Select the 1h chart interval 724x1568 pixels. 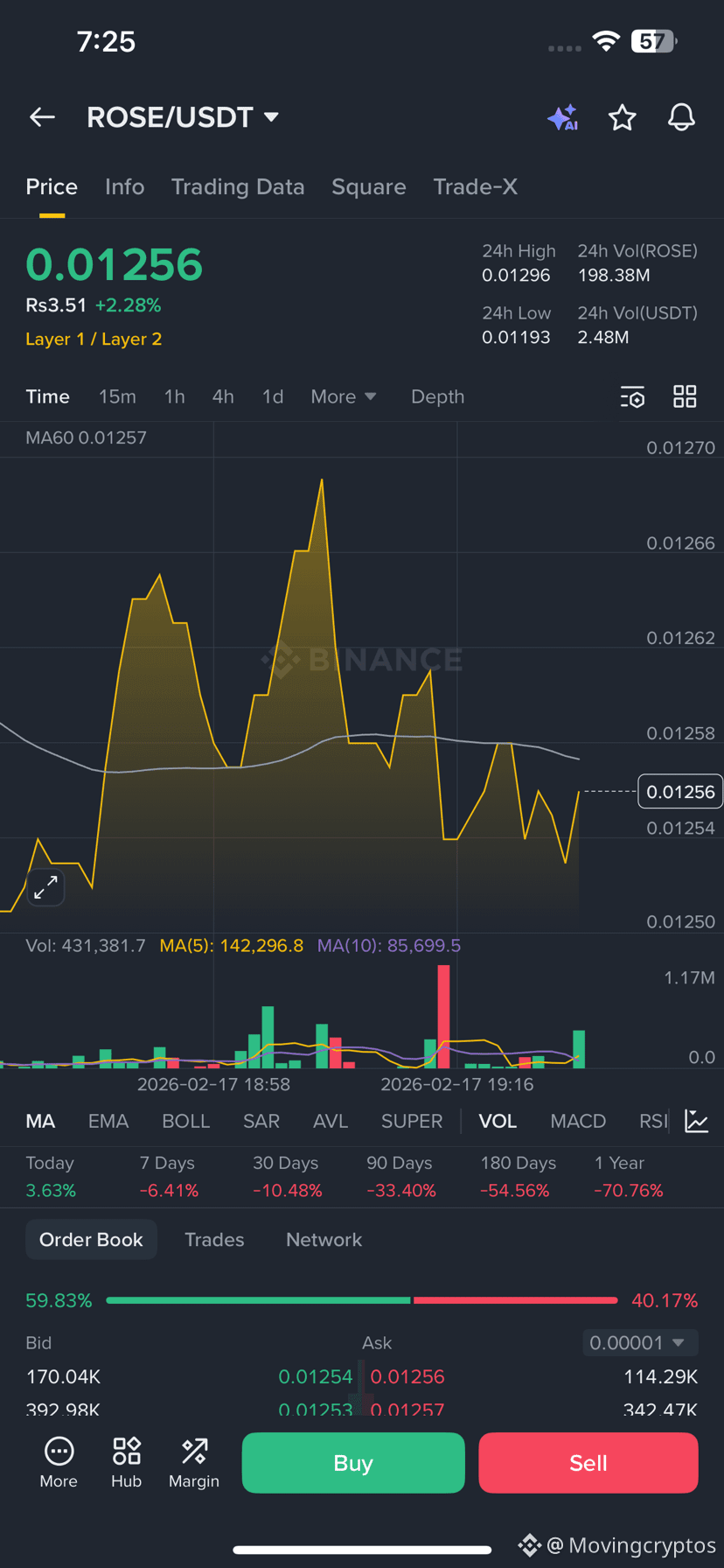point(175,397)
